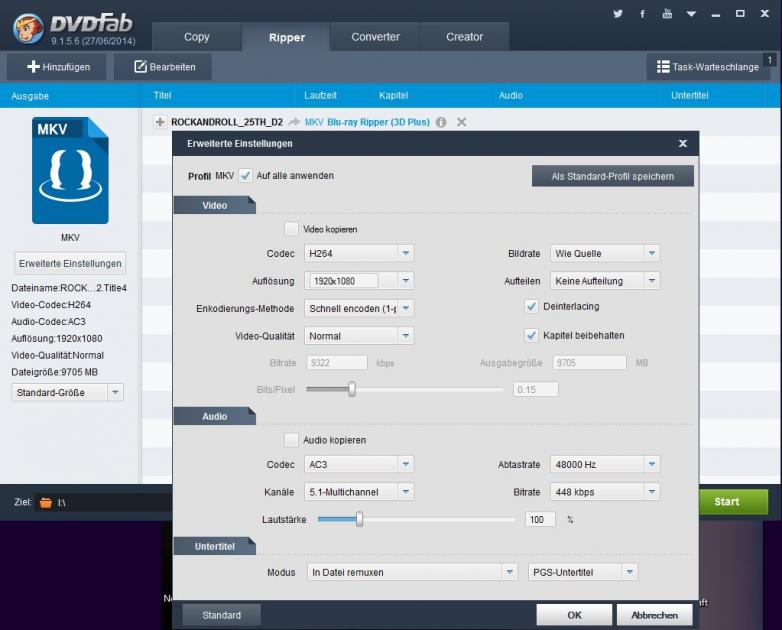Enable the Video kopieren checkbox
This screenshot has width=782, height=630.
tap(292, 229)
